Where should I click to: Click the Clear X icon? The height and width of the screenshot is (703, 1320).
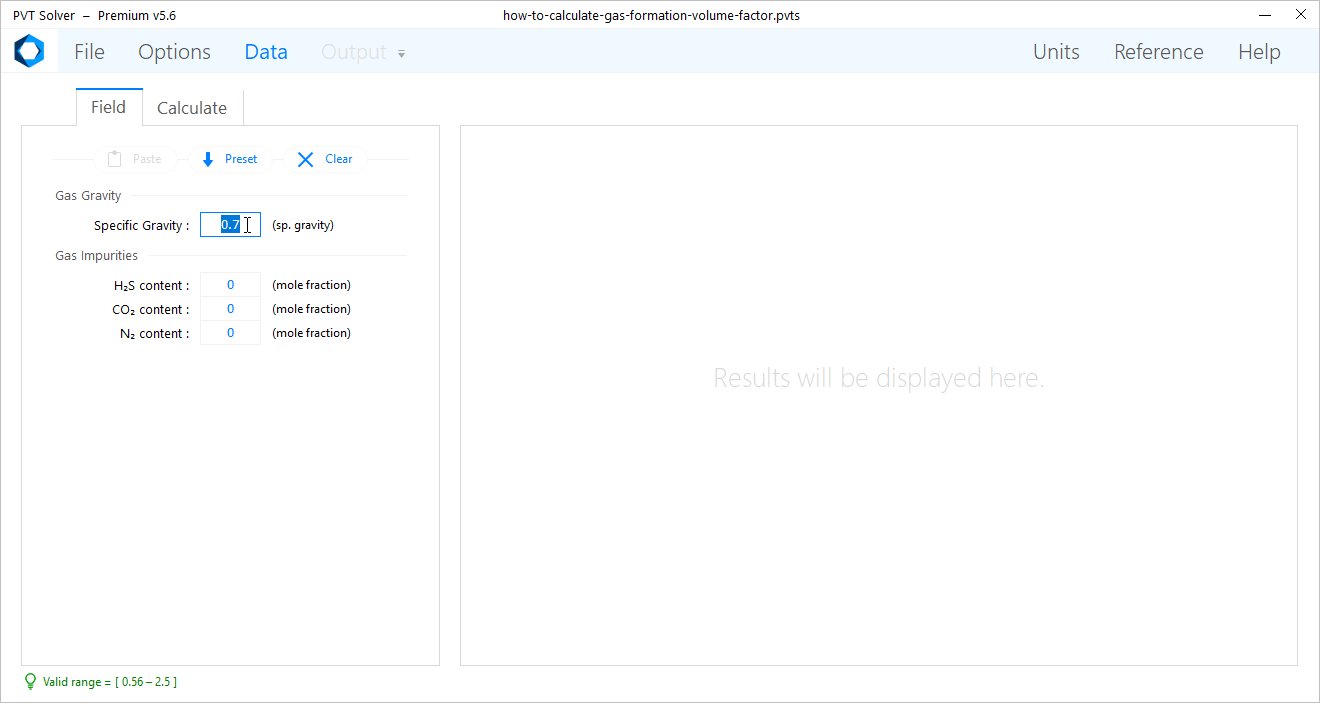[306, 159]
